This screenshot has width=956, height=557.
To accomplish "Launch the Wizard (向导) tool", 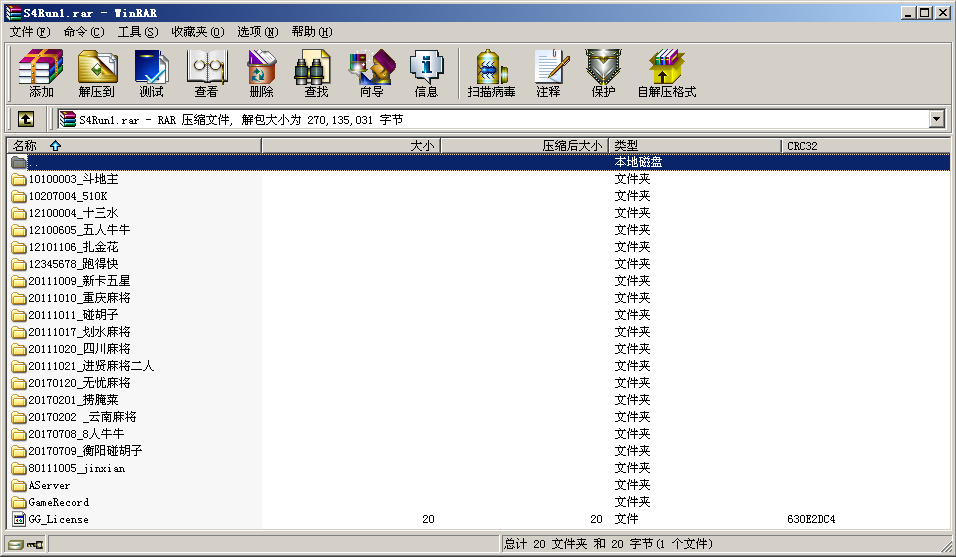I will point(371,74).
